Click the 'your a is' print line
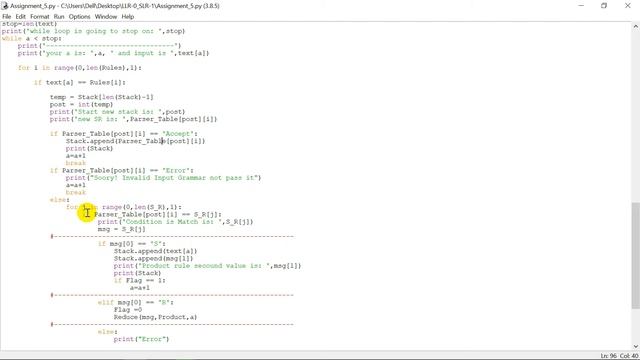The height and width of the screenshot is (360, 640). click(113, 53)
